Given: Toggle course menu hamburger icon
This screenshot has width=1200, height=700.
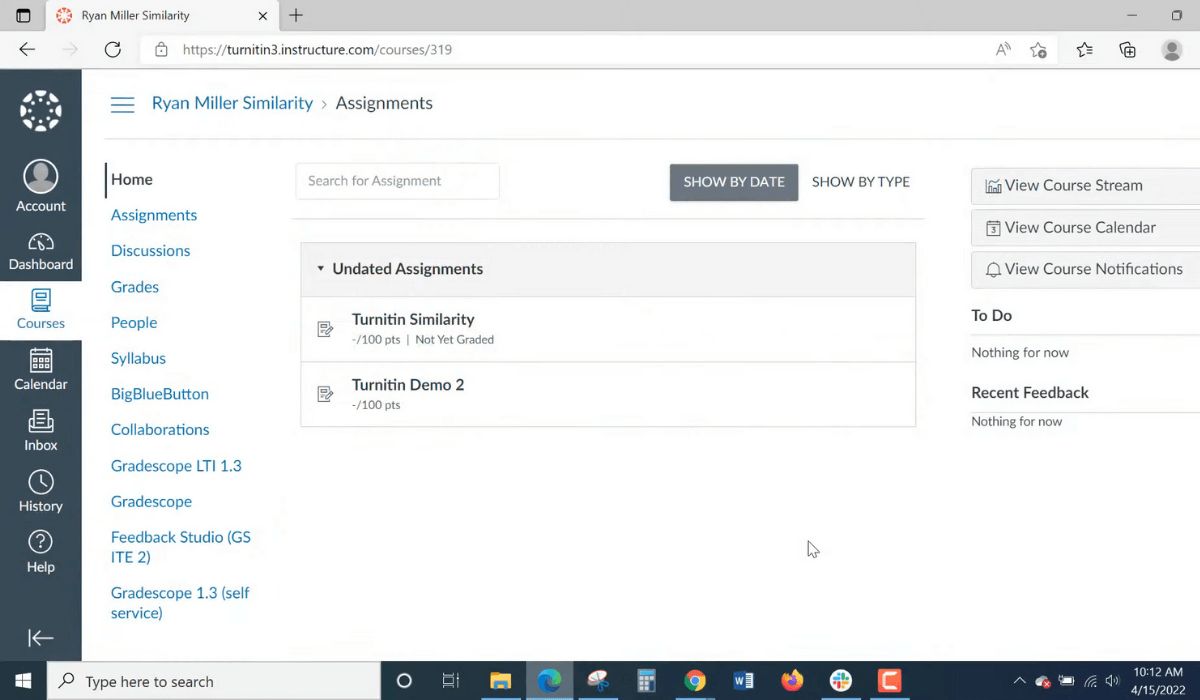Looking at the screenshot, I should pos(122,104).
